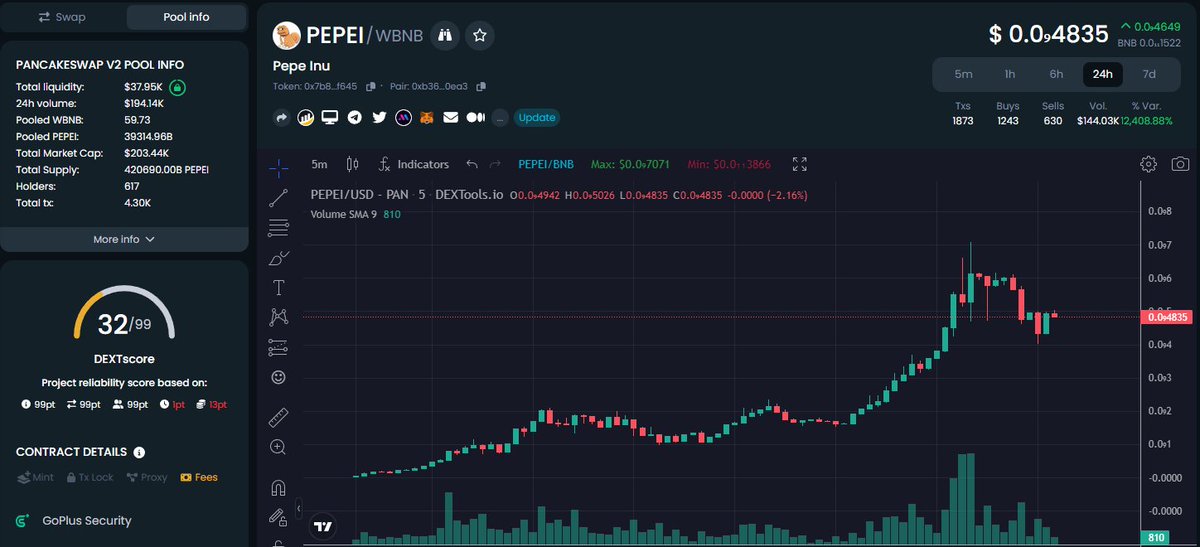This screenshot has width=1200, height=547.
Task: Open the Telegram link icon
Action: click(354, 117)
